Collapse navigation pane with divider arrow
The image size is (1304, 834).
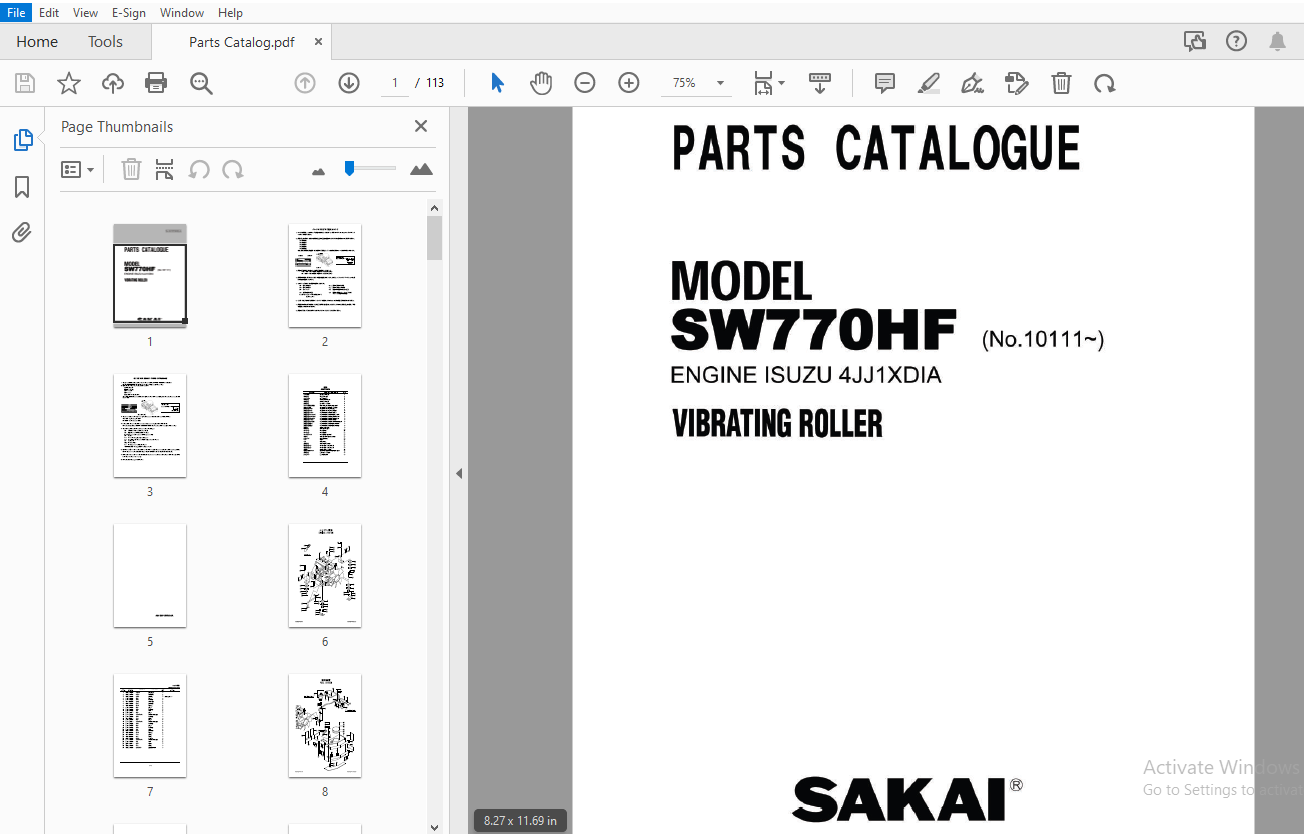459,473
